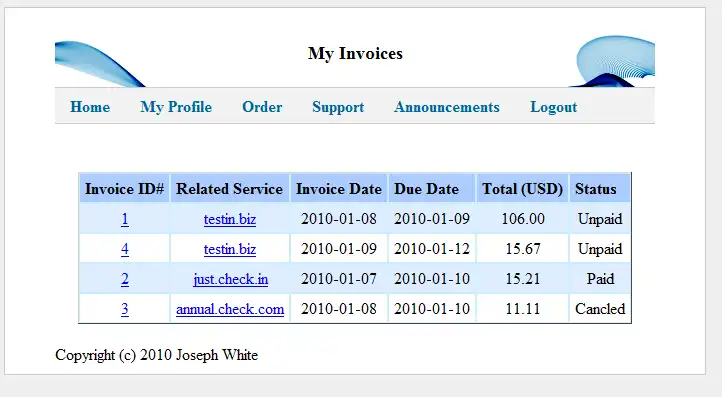The width and height of the screenshot is (722, 397).
Task: Click the Invoice Date column header
Action: [338, 188]
